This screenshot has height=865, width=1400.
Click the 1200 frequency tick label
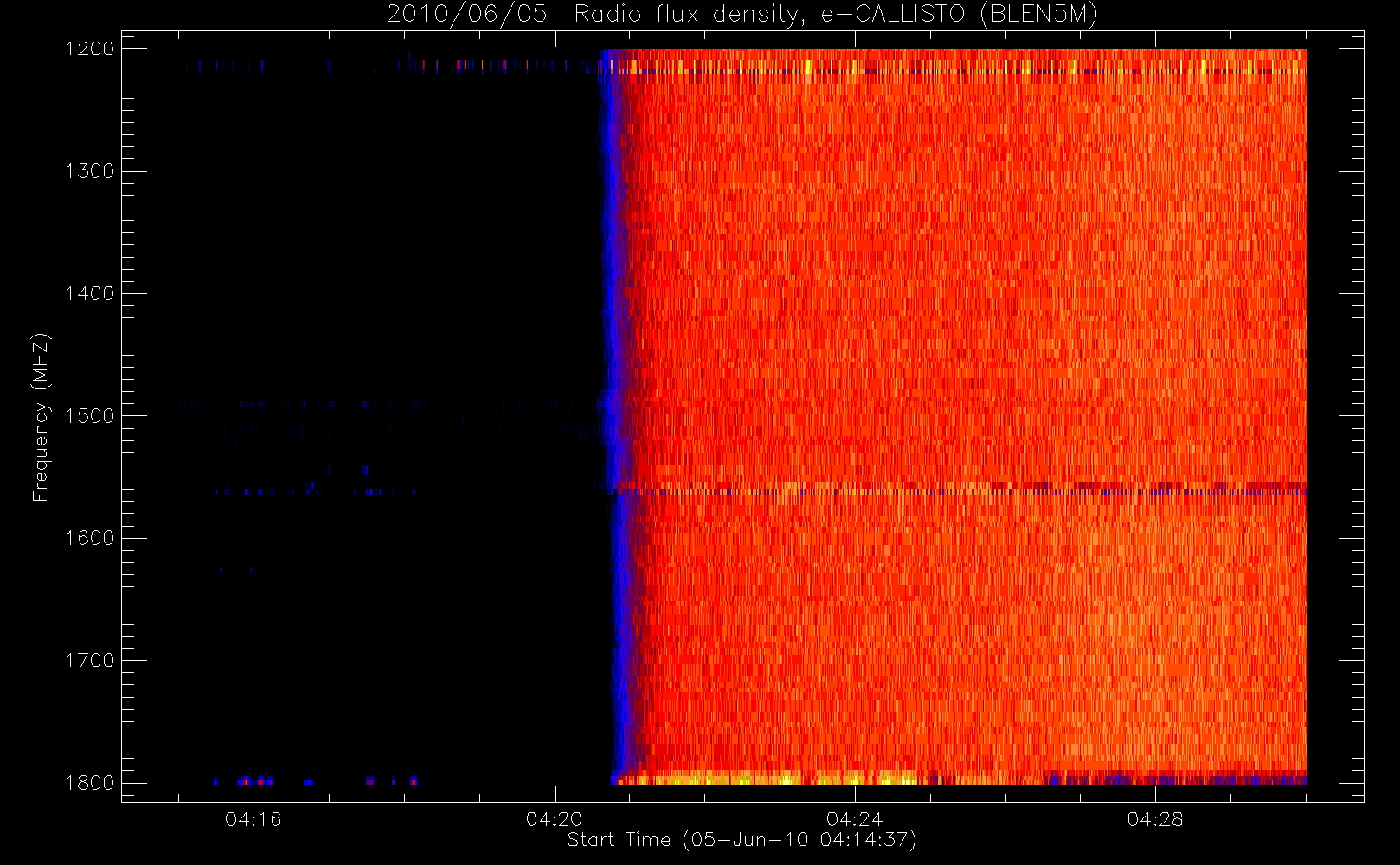click(90, 49)
